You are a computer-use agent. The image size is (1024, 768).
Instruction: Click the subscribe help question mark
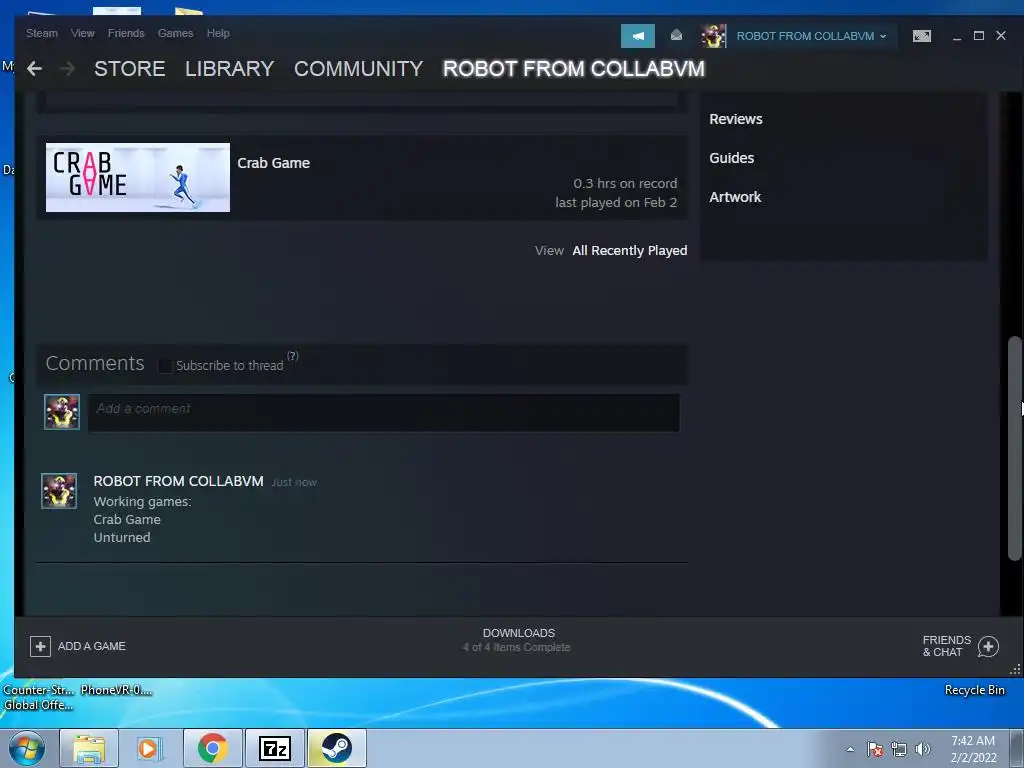point(293,356)
